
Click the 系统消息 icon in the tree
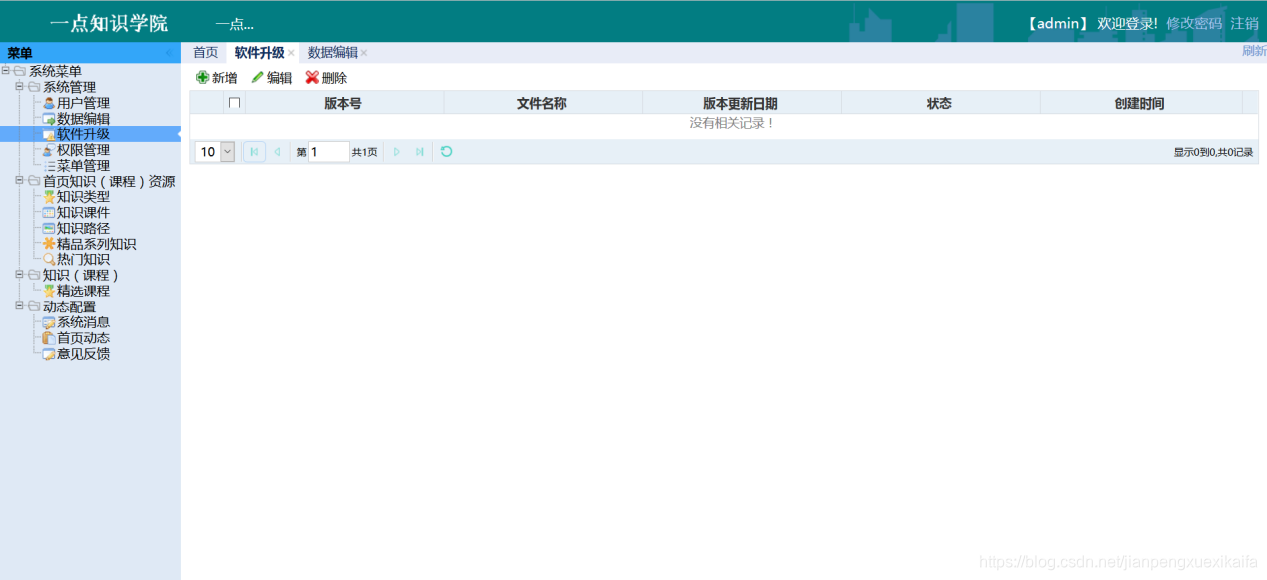49,322
